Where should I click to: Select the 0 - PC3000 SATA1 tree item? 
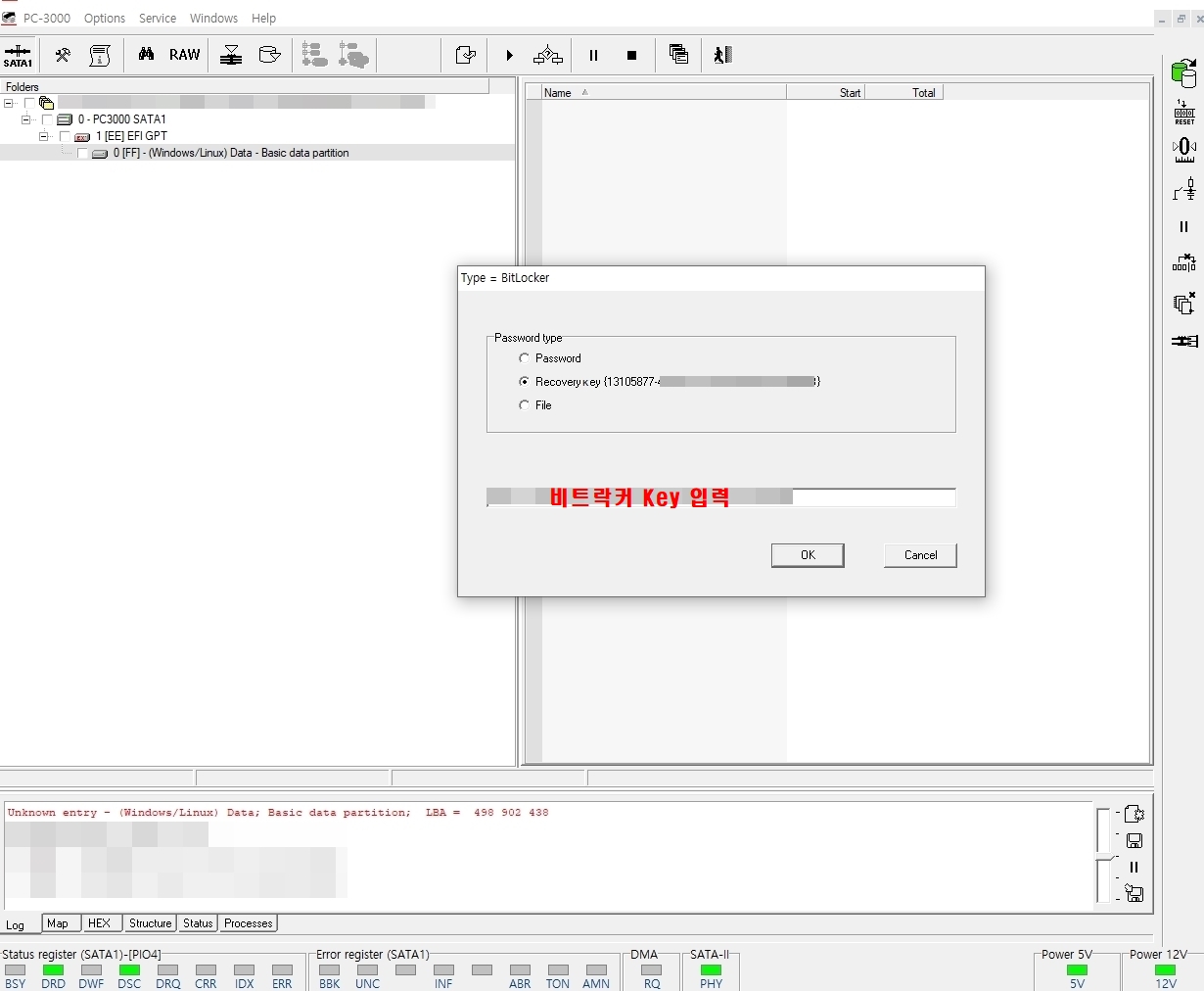(122, 119)
